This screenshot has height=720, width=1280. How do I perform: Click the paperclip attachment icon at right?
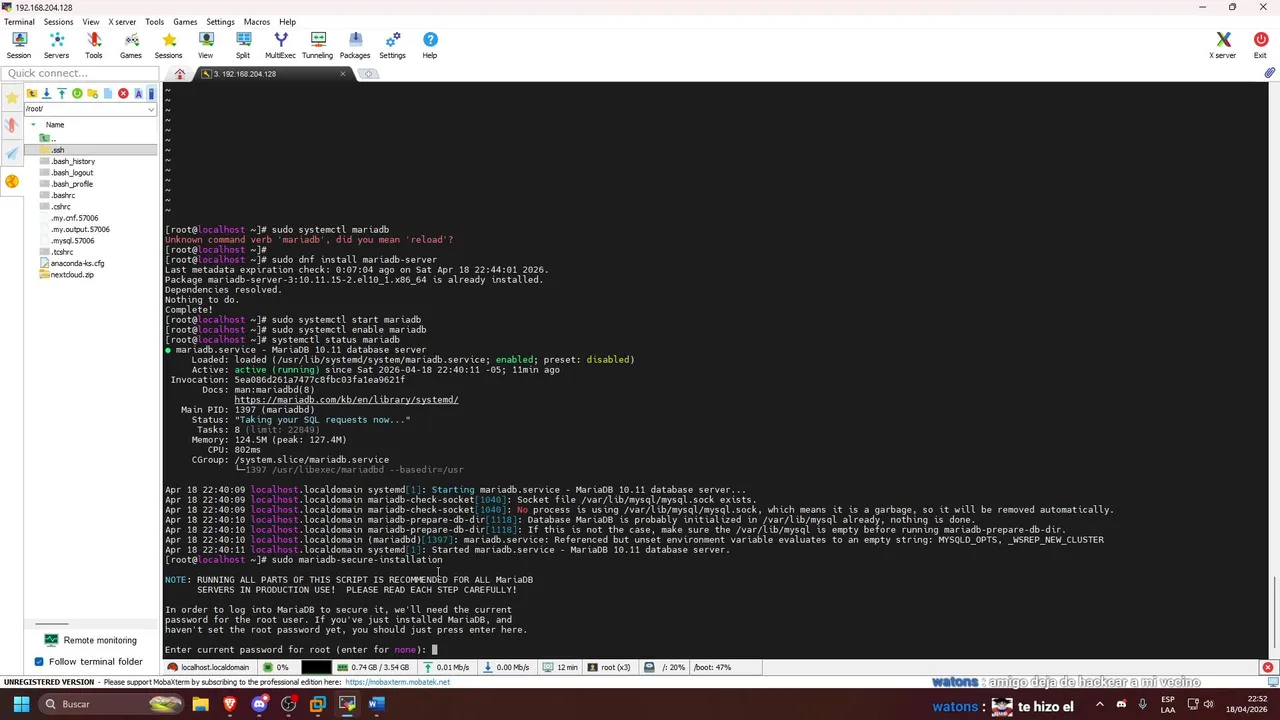pyautogui.click(x=1269, y=73)
